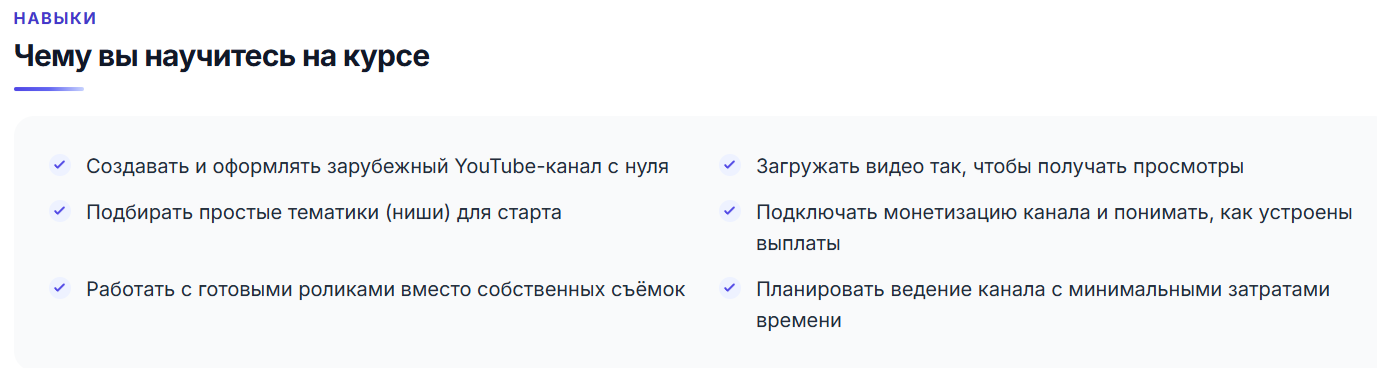Click the 'НАВЫКИ' section label
This screenshot has height=368, width=1377.
[55, 19]
